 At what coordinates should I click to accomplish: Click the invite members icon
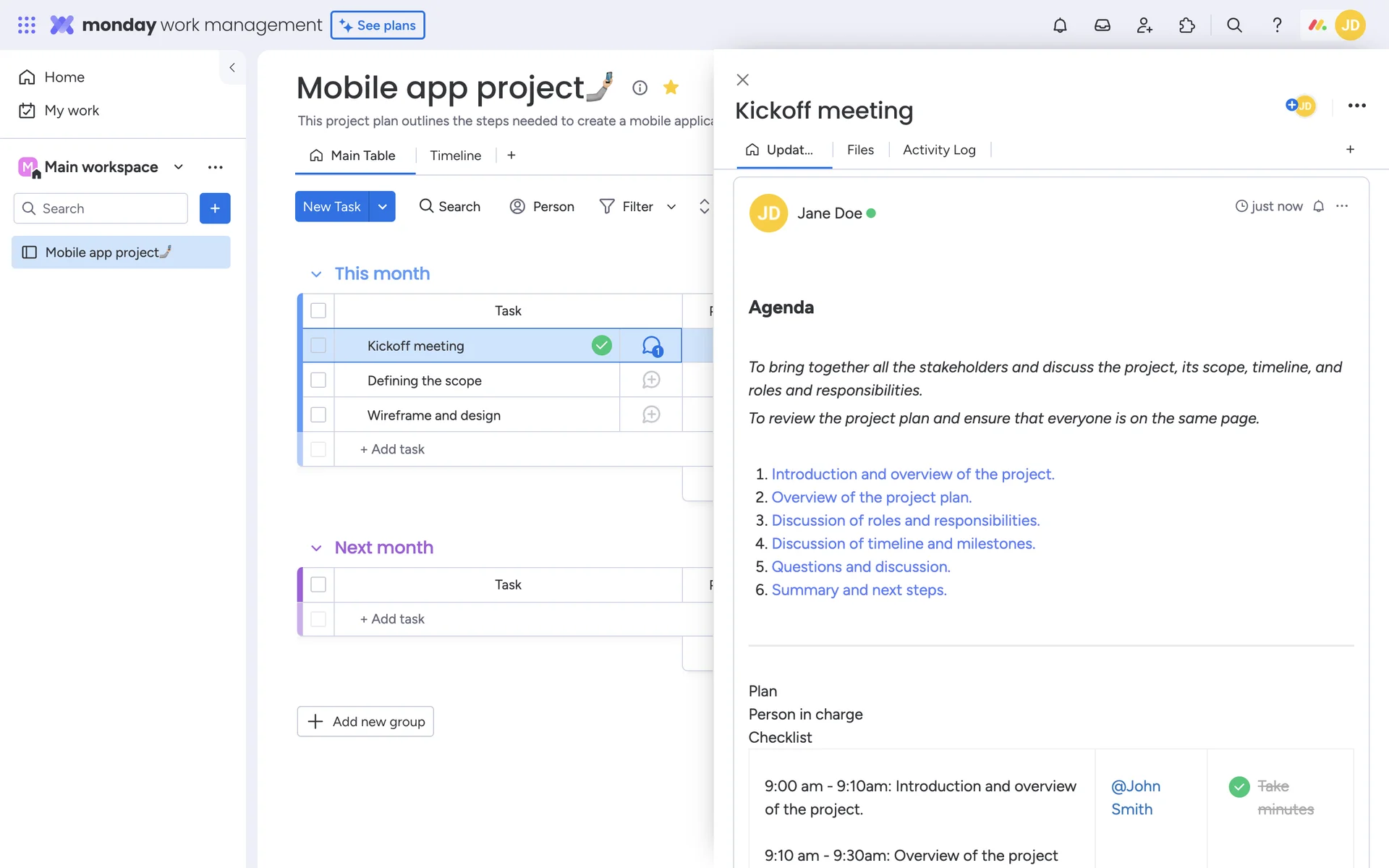tap(1144, 25)
